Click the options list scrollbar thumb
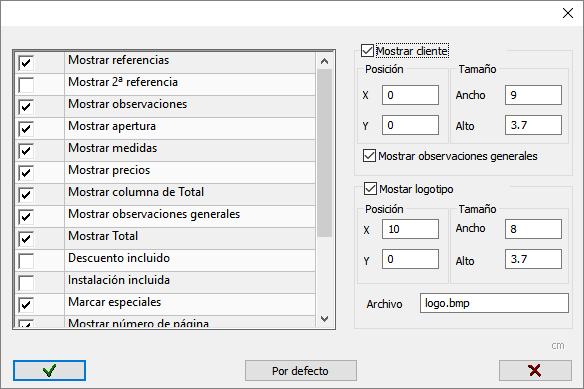The width and height of the screenshot is (584, 389). click(x=324, y=153)
